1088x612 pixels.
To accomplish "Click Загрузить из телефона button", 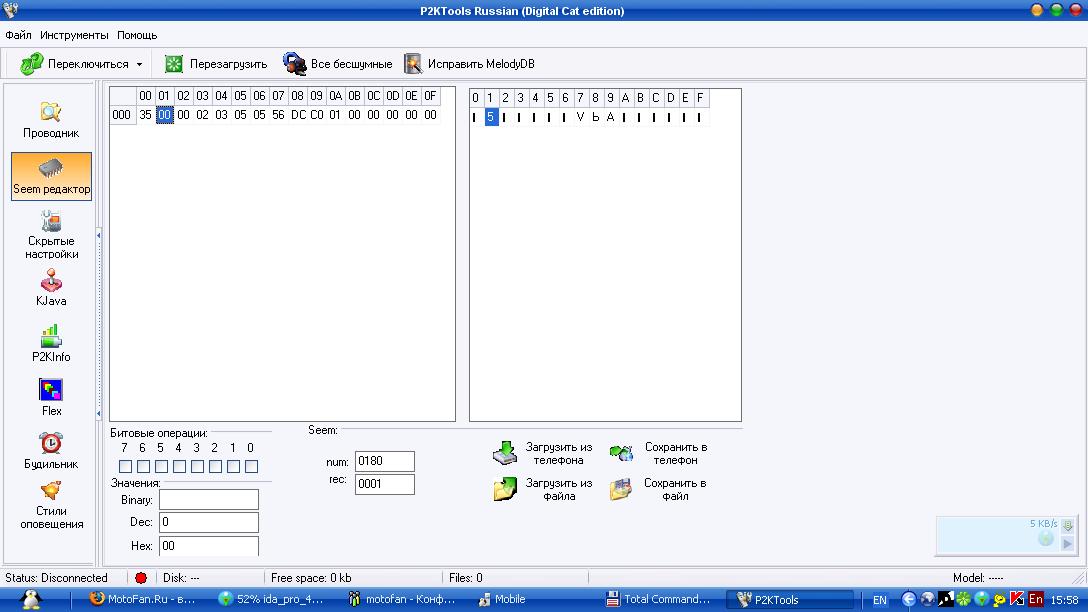I will [x=543, y=454].
